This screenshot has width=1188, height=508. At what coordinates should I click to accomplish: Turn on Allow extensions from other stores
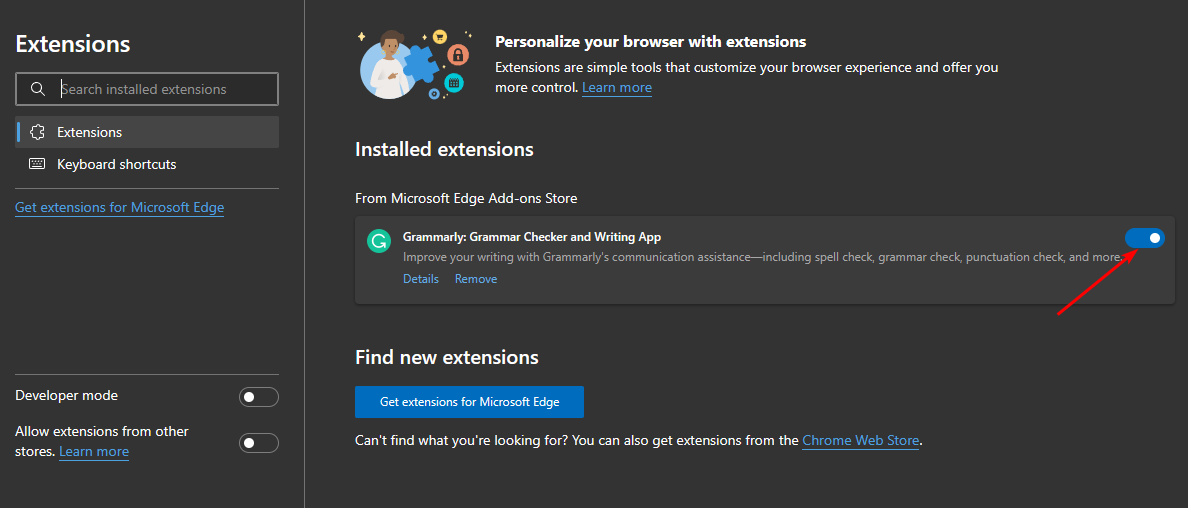[x=259, y=442]
